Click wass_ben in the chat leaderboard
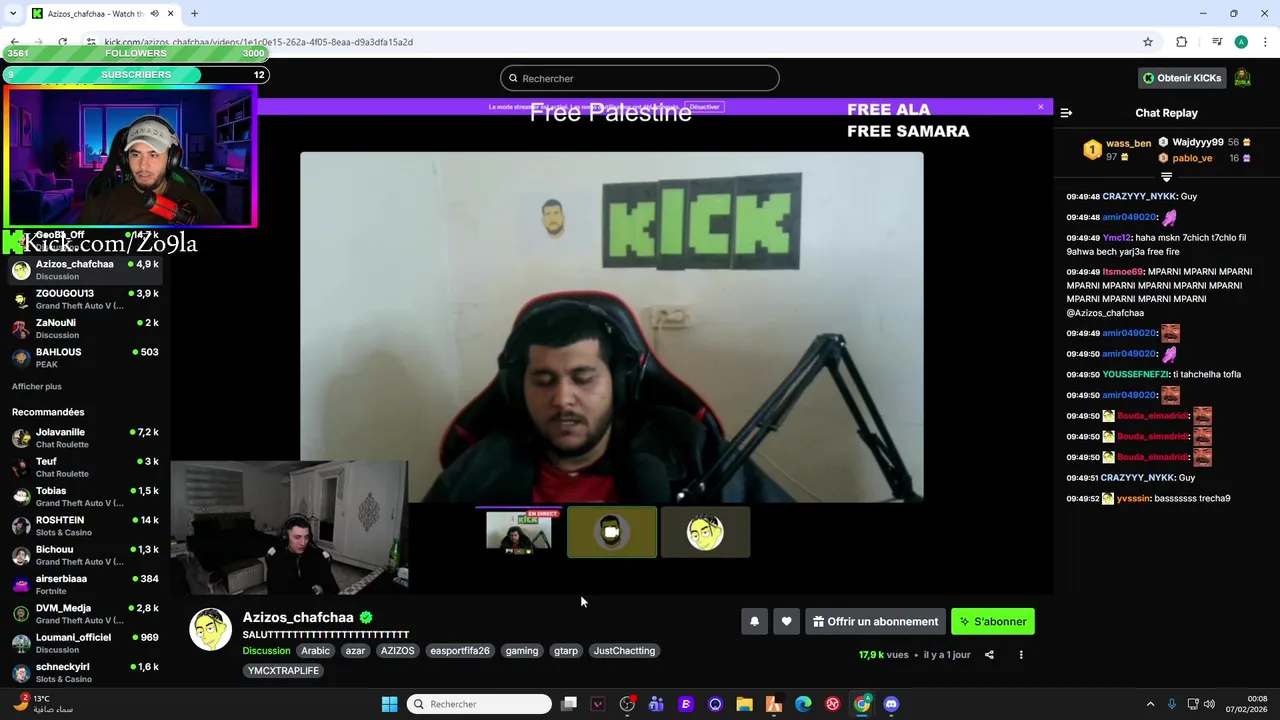The image size is (1280, 720). click(1128, 143)
